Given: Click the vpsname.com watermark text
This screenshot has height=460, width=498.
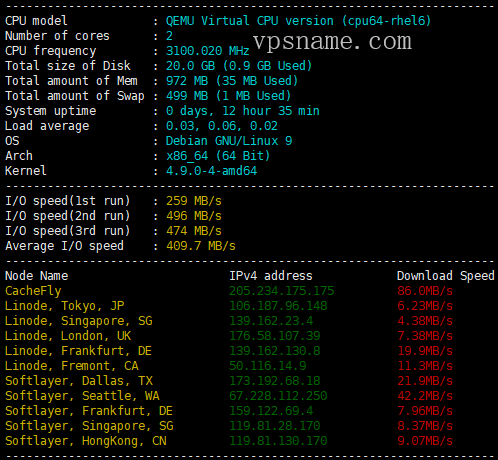Looking at the screenshot, I should [x=332, y=42].
